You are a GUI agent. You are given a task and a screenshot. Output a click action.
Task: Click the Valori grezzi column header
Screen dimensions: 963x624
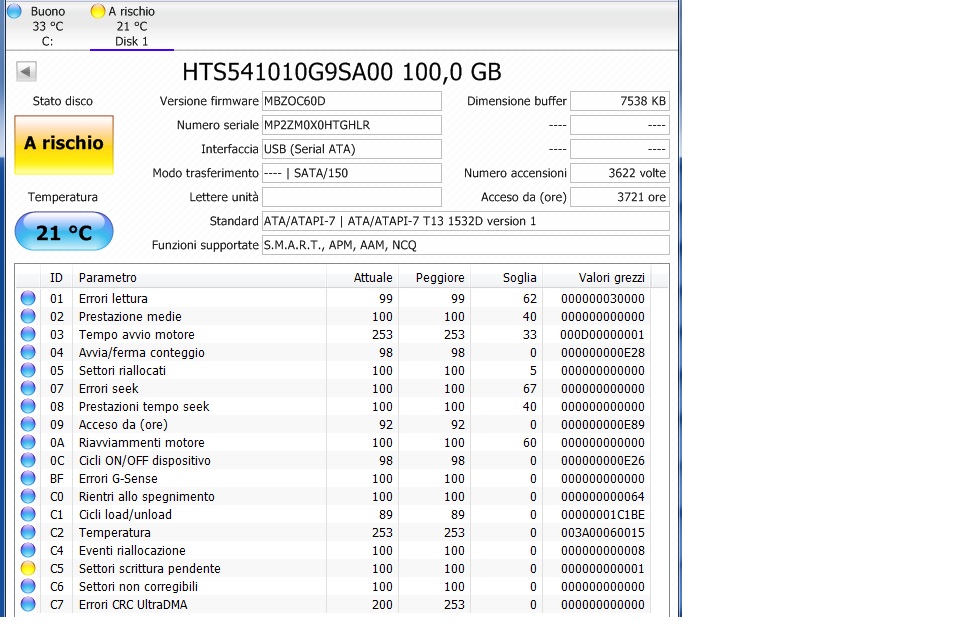(x=596, y=278)
